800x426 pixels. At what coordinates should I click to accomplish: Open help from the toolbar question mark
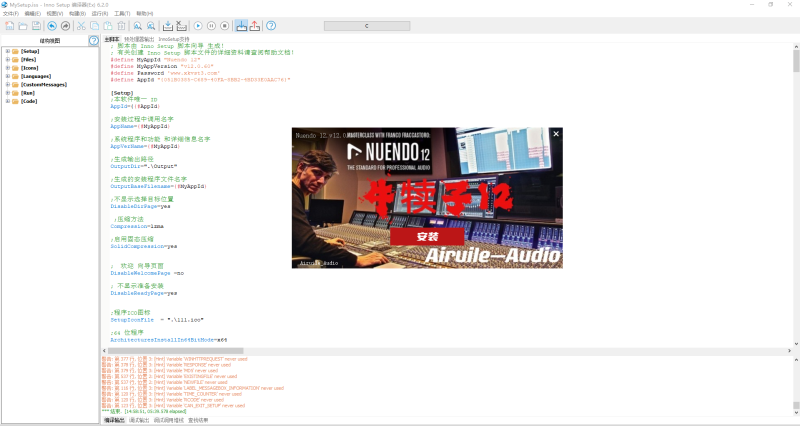click(x=271, y=26)
